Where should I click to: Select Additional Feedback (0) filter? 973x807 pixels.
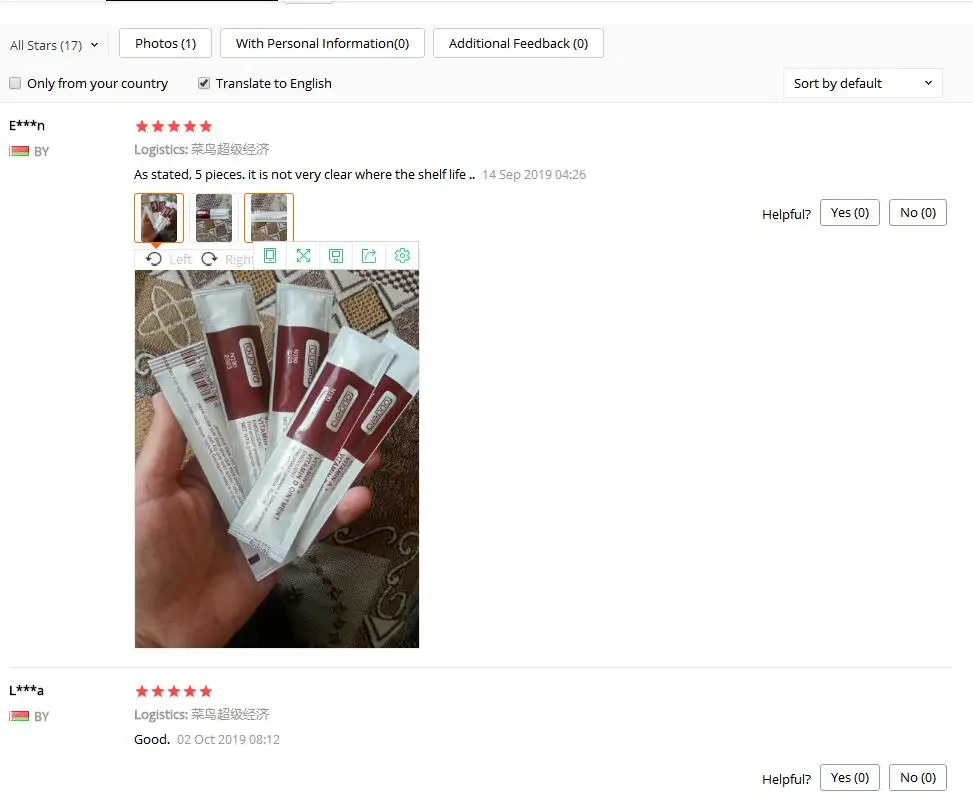pyautogui.click(x=518, y=43)
